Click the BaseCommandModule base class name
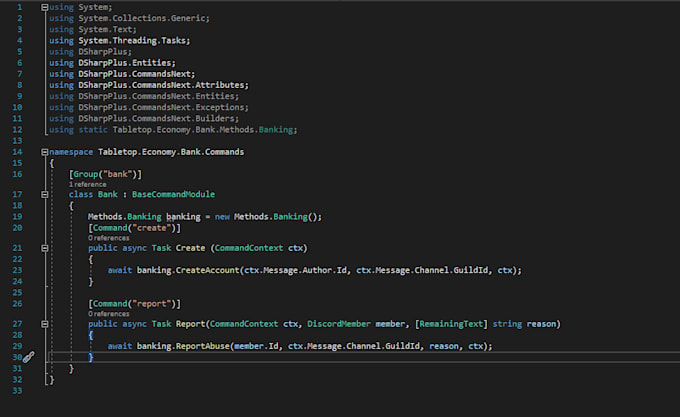 (173, 194)
